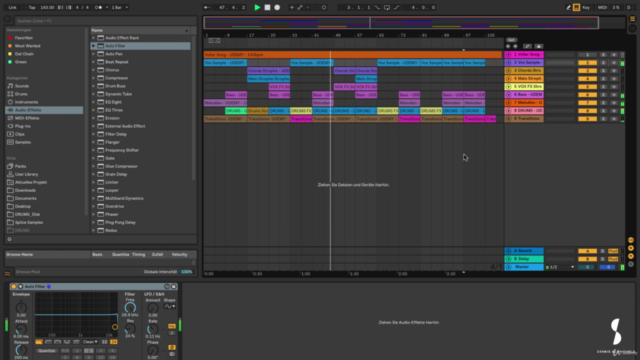This screenshot has height=360, width=640.
Task: Click the Tap tempo button
Action: click(x=32, y=7)
